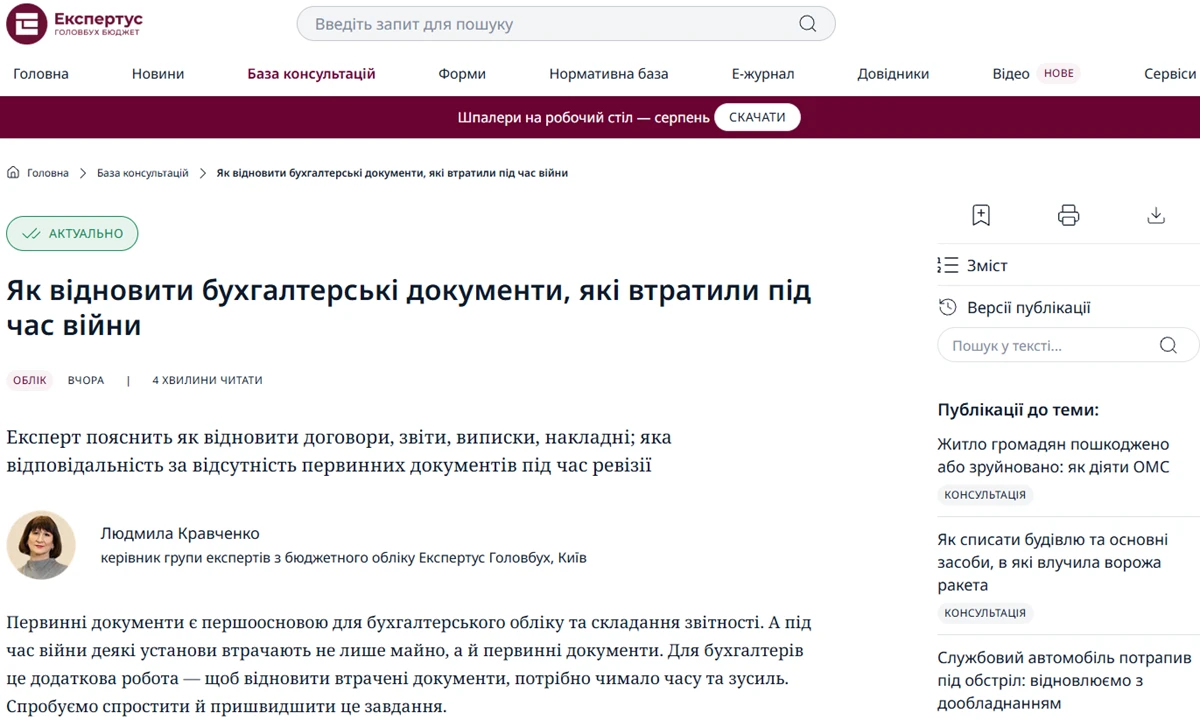Go to Головна breadcrumb link

tap(48, 173)
